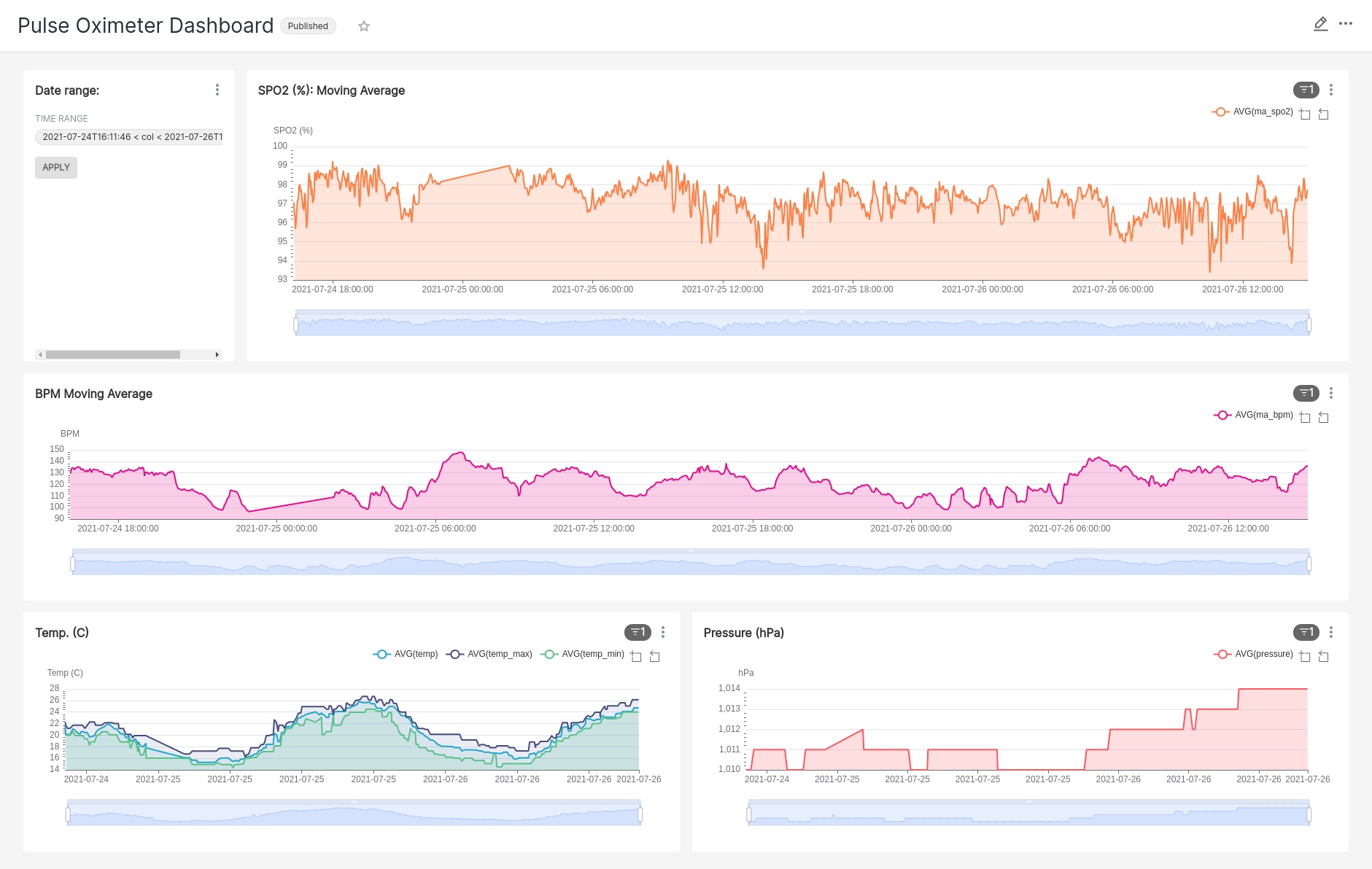Click the 'SPO2 (%): Moving Average' chart title
1372x869 pixels.
pos(331,90)
